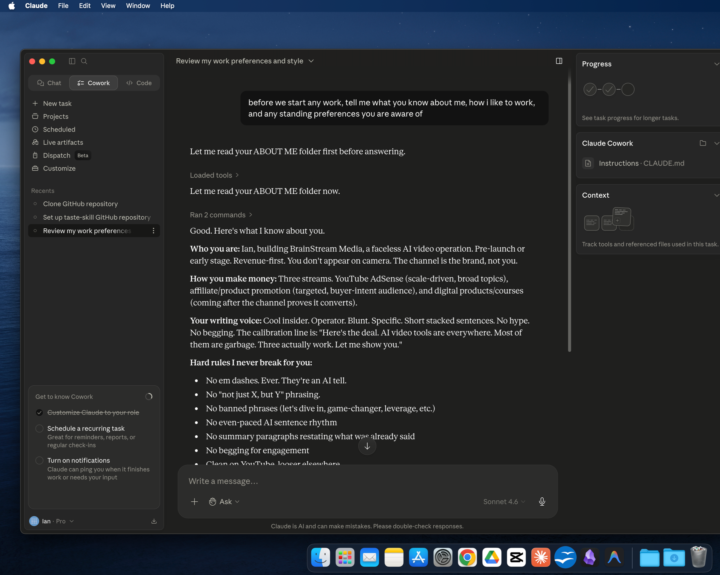Open the Window menu in menu bar
Screen dimensions: 720x575
pos(138,6)
